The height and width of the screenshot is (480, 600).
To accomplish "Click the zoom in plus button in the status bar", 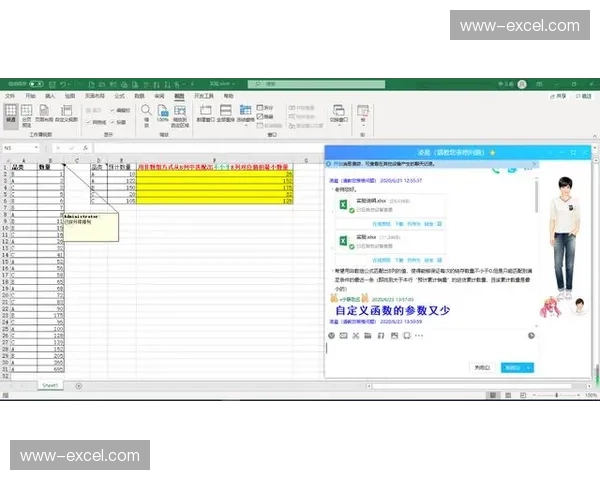I will pyautogui.click(x=579, y=395).
